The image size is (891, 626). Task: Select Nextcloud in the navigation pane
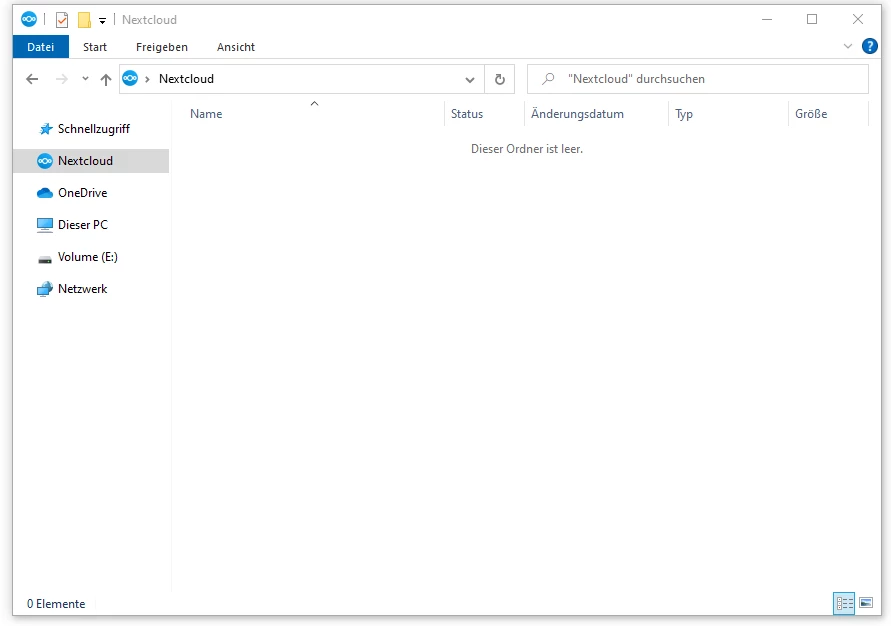click(x=91, y=161)
